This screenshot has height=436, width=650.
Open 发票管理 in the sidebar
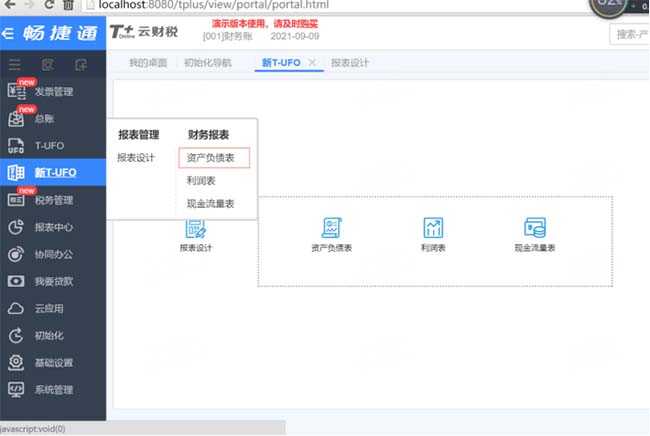[x=53, y=92]
